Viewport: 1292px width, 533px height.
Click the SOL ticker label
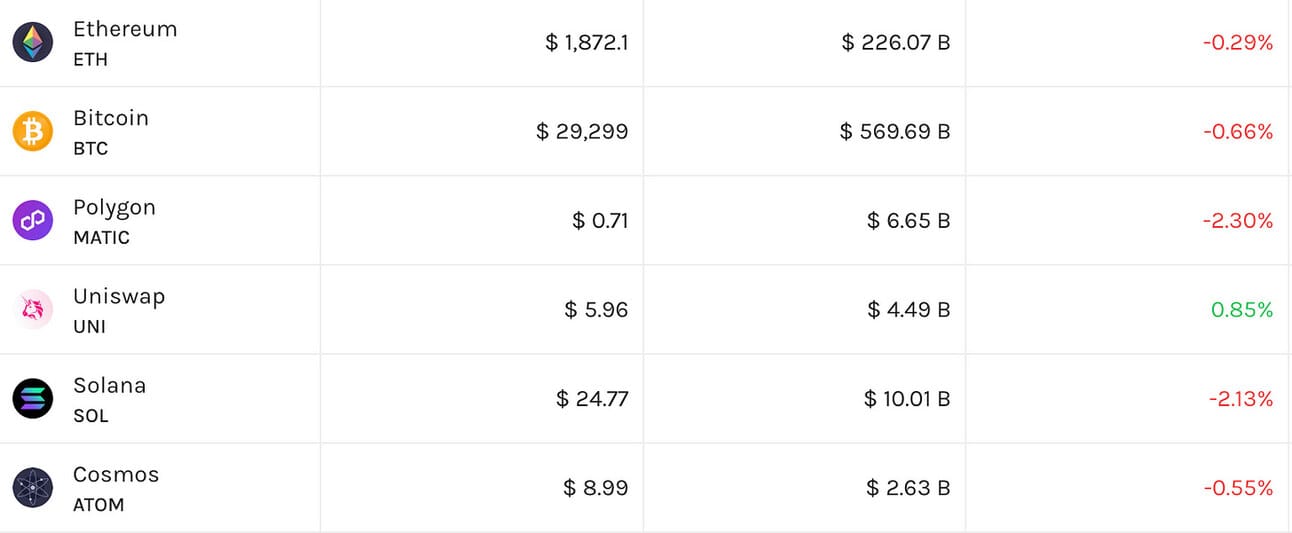point(90,416)
